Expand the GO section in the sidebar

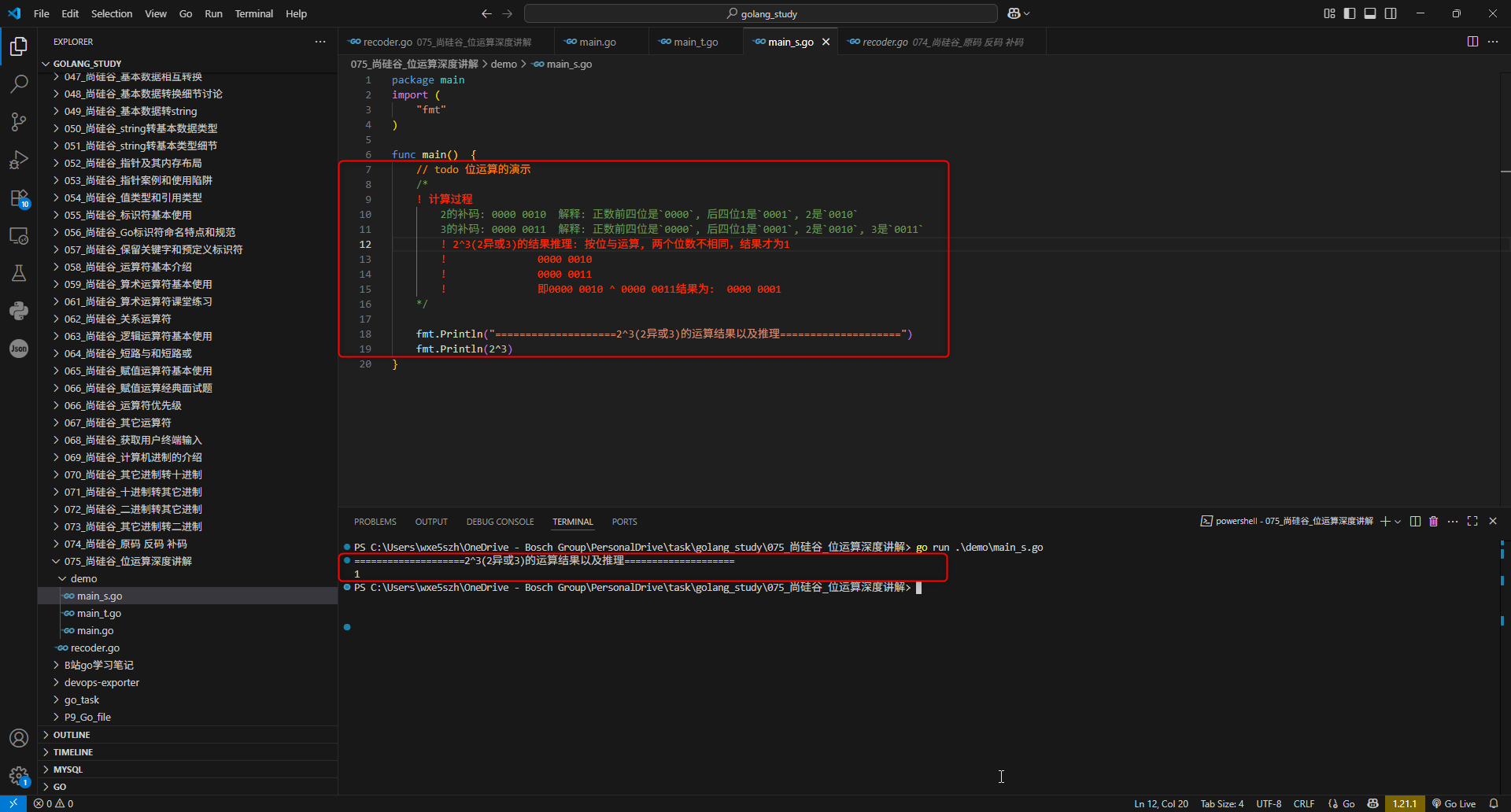click(188, 787)
